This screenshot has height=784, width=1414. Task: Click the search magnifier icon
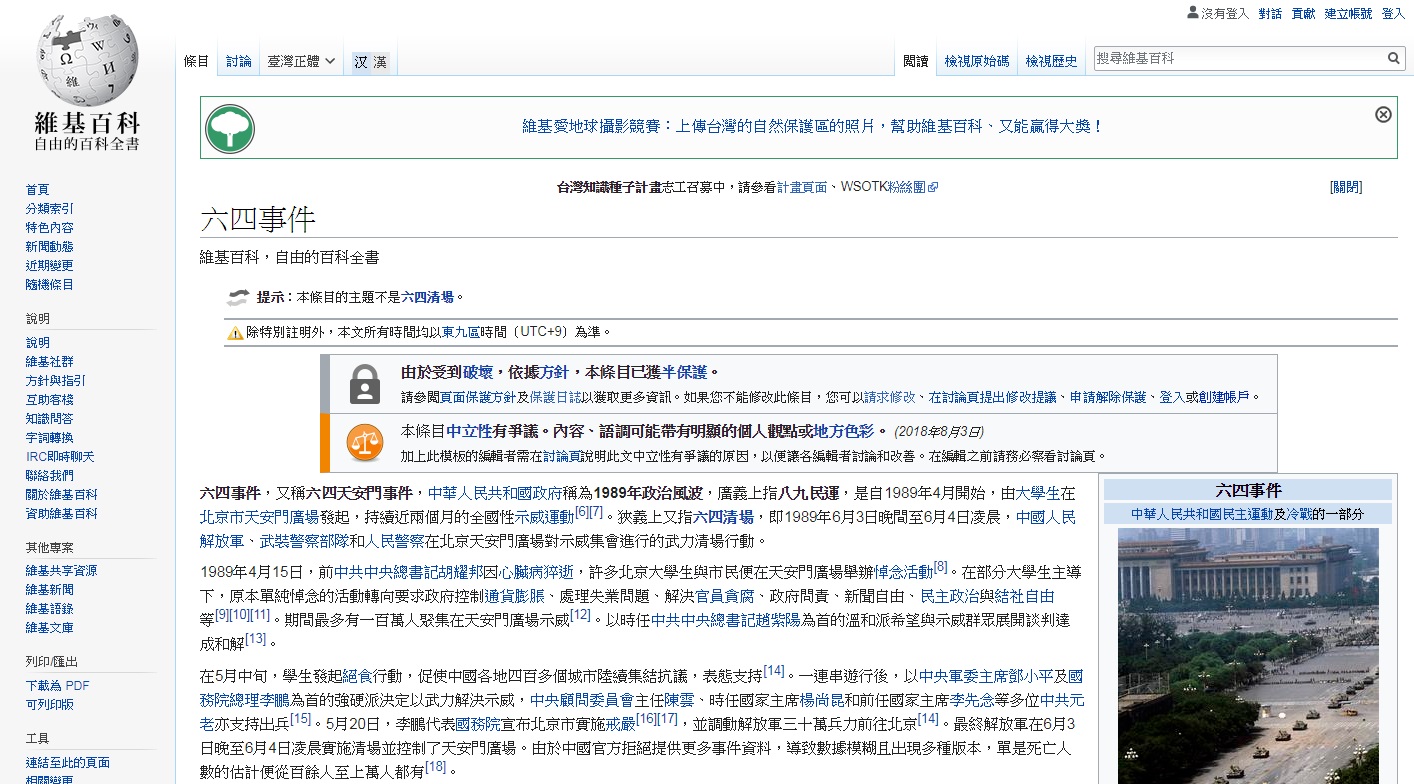click(x=1394, y=57)
